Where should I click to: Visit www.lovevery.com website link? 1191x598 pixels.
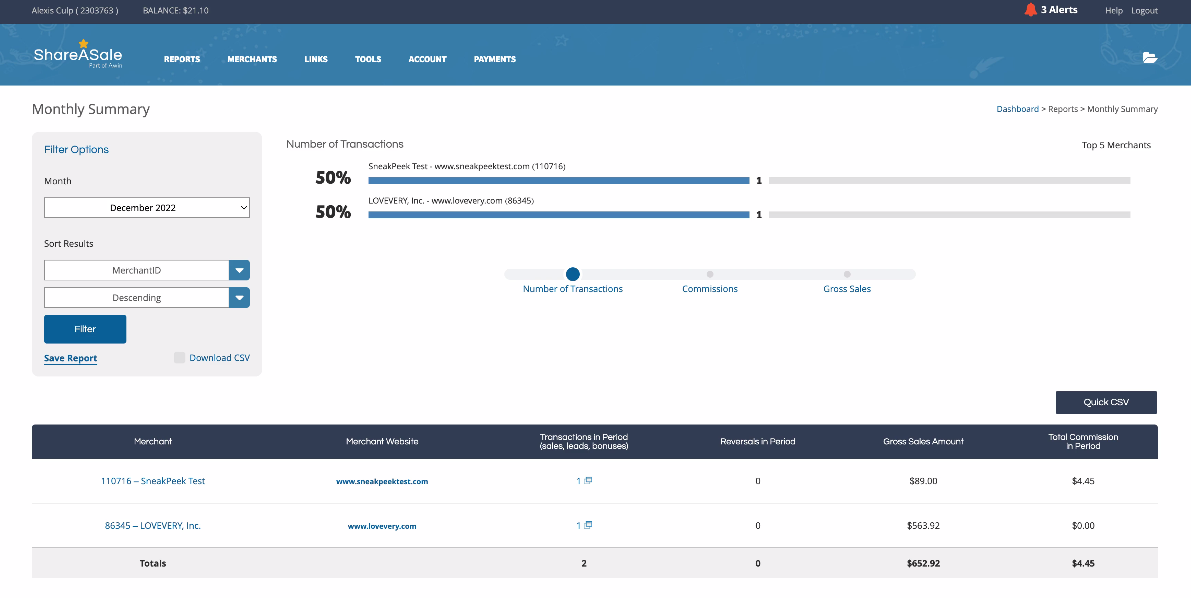click(382, 526)
